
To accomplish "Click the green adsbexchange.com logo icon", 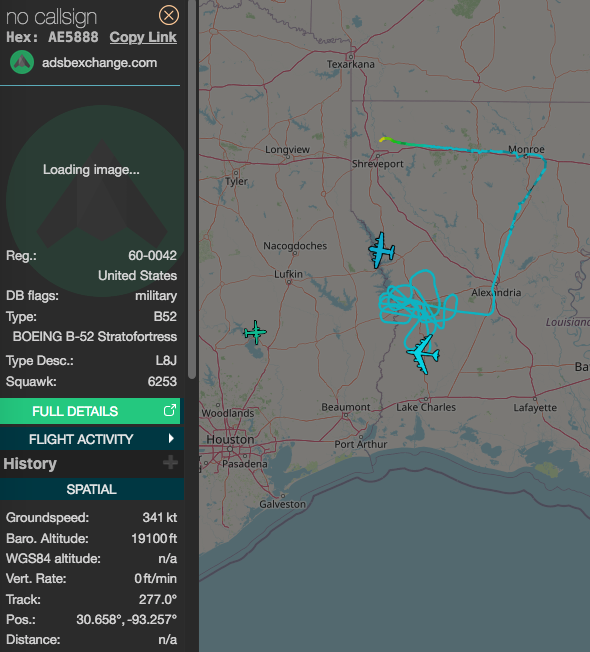I will (x=22, y=62).
